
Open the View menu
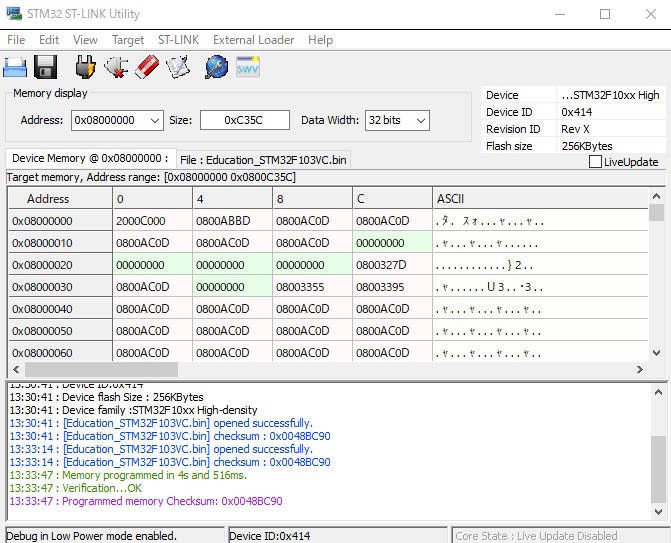[85, 40]
